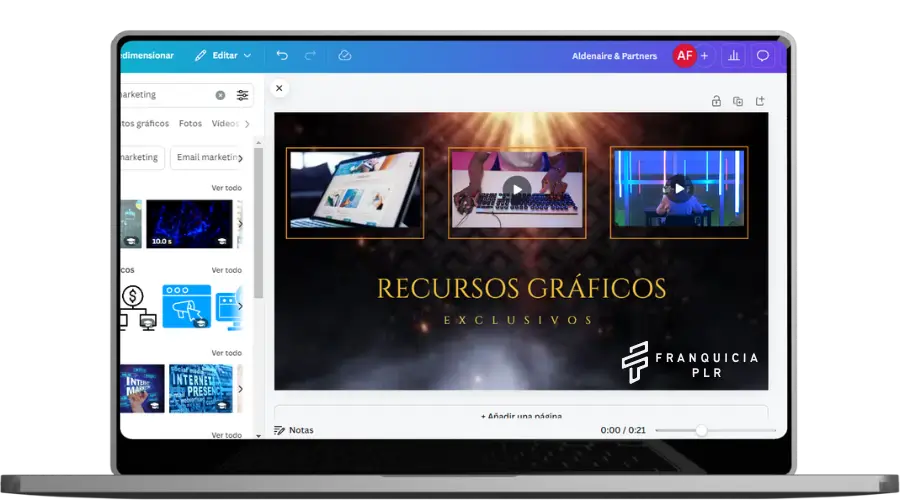Click the redo arrow icon
The image size is (900, 500).
(x=310, y=56)
